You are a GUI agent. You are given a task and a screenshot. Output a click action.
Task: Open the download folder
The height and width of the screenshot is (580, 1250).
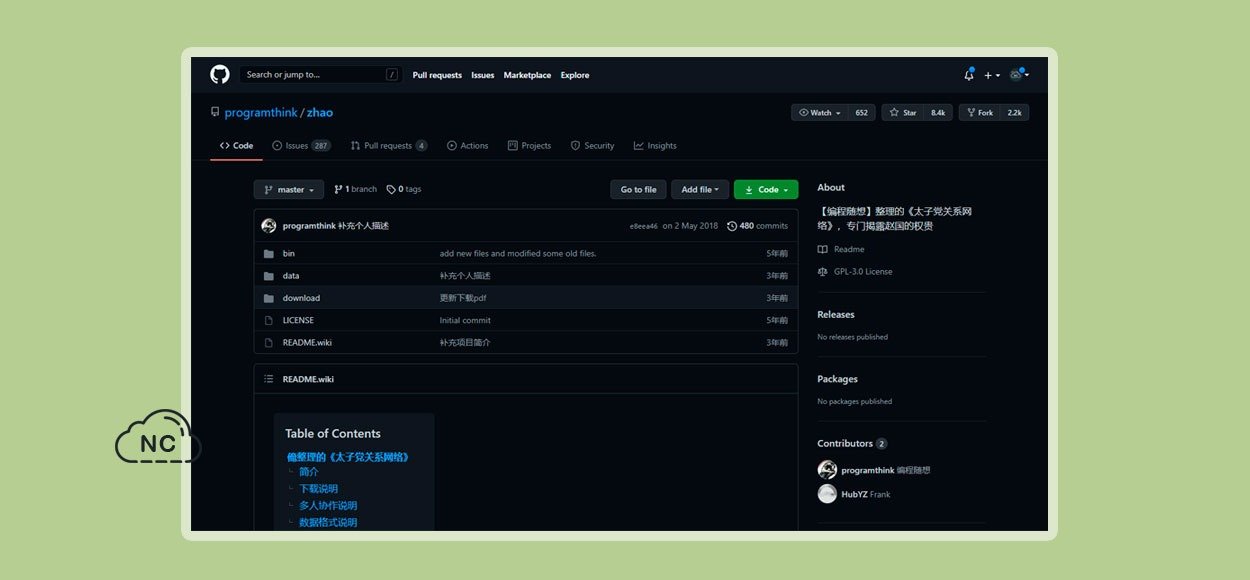(301, 298)
